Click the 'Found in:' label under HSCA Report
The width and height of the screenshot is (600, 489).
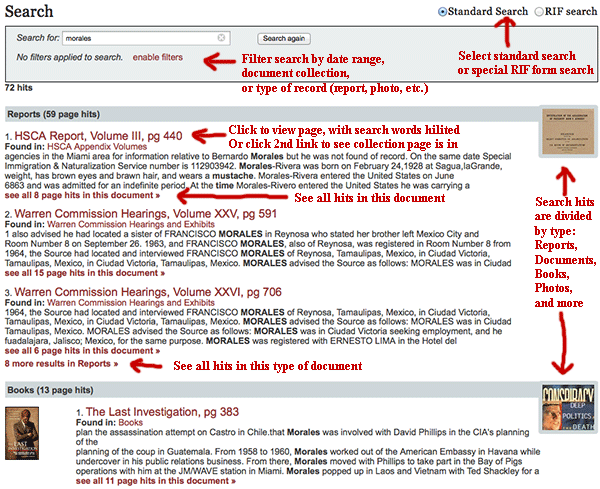[x=24, y=147]
